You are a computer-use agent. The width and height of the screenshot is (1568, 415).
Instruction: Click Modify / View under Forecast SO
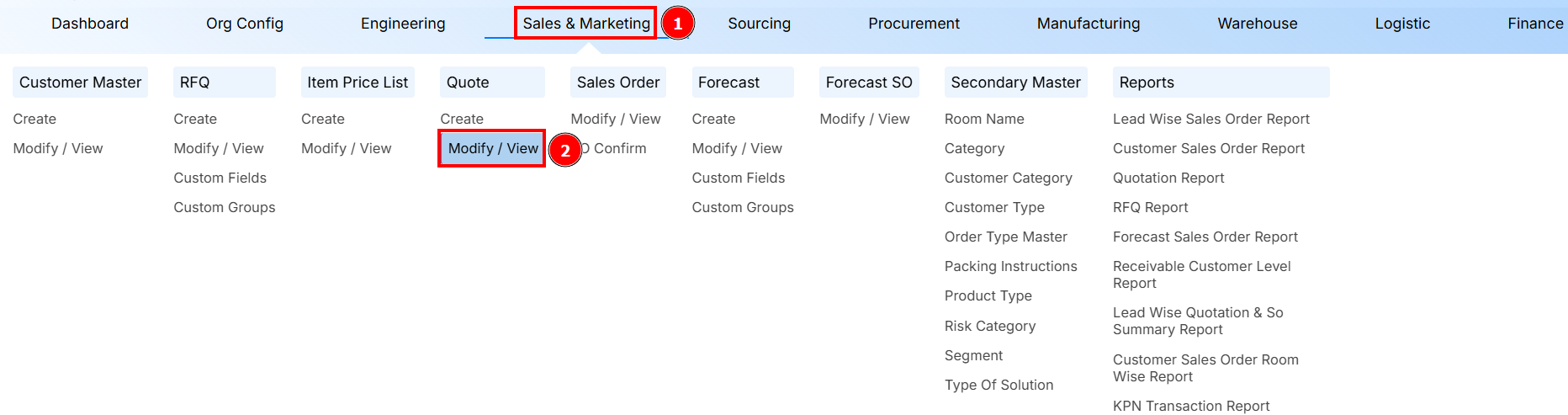coord(864,120)
